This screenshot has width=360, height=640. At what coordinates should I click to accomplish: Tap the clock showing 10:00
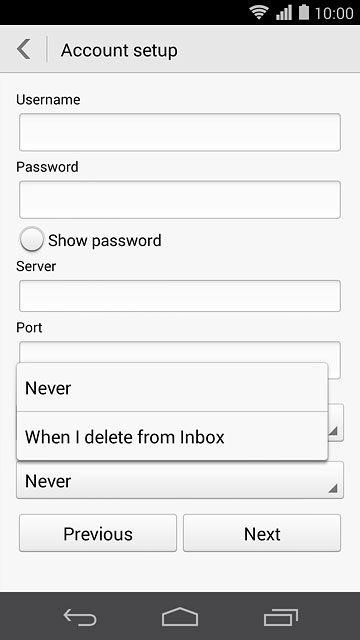[x=334, y=13]
